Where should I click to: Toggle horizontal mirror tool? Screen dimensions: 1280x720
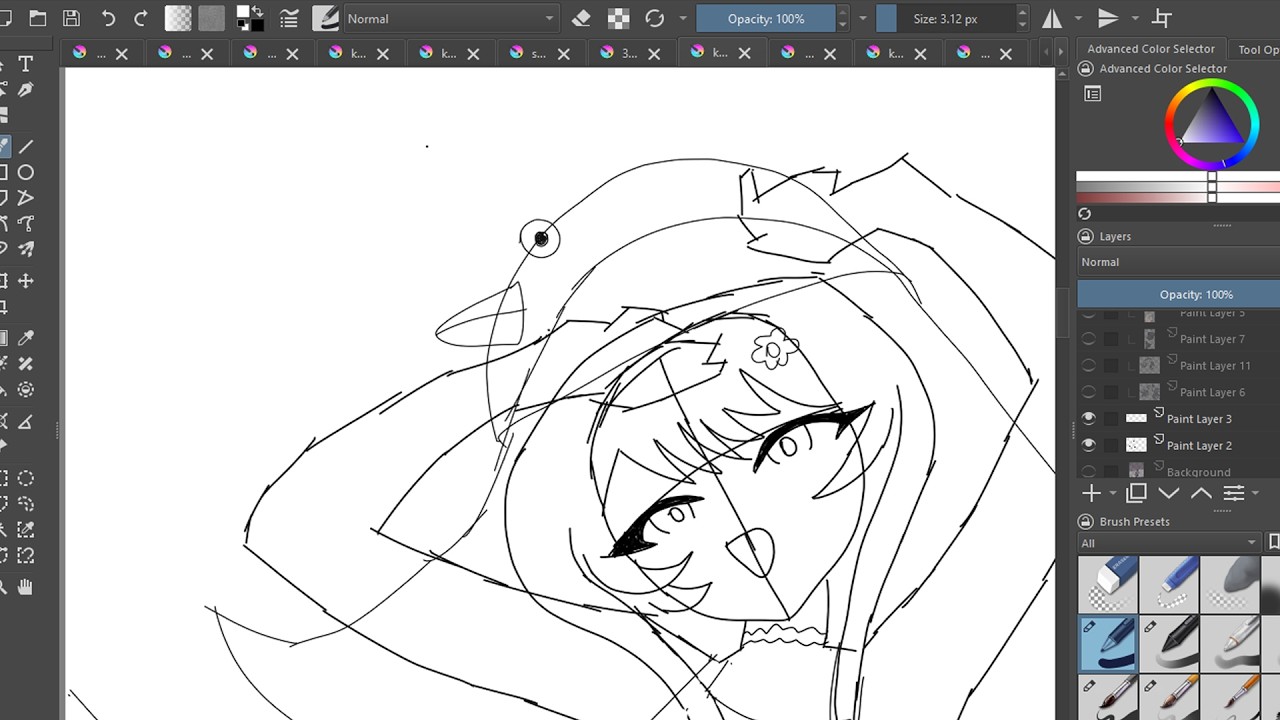(1052, 18)
